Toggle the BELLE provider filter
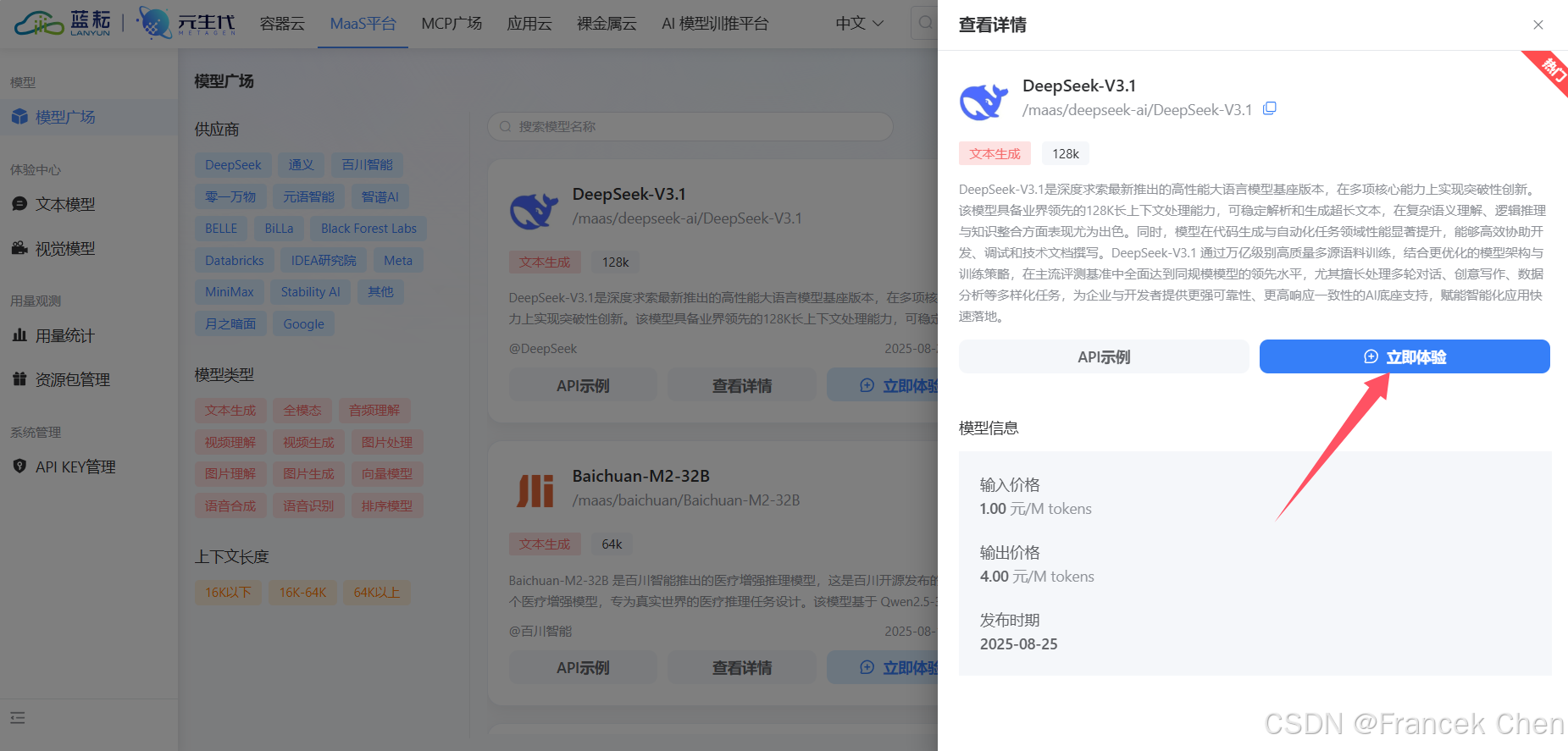Screen dimensions: 1568x751 click(x=221, y=229)
